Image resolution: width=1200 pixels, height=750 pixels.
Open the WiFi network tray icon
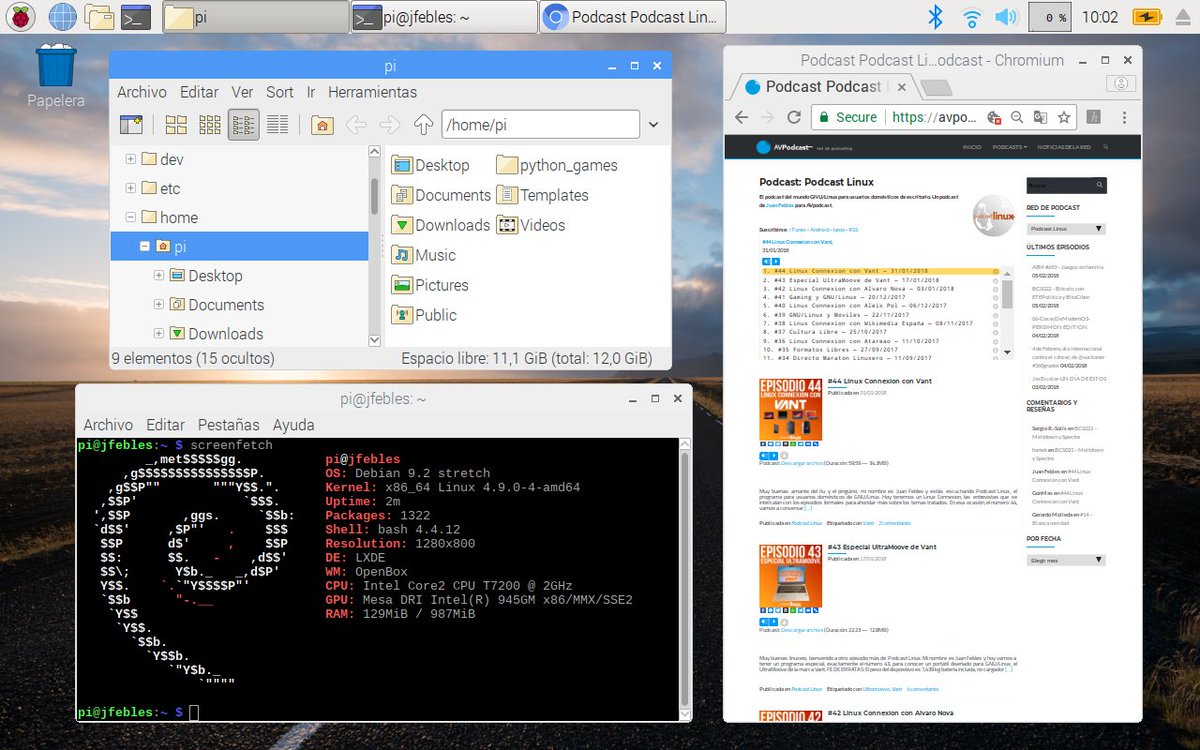[x=971, y=16]
